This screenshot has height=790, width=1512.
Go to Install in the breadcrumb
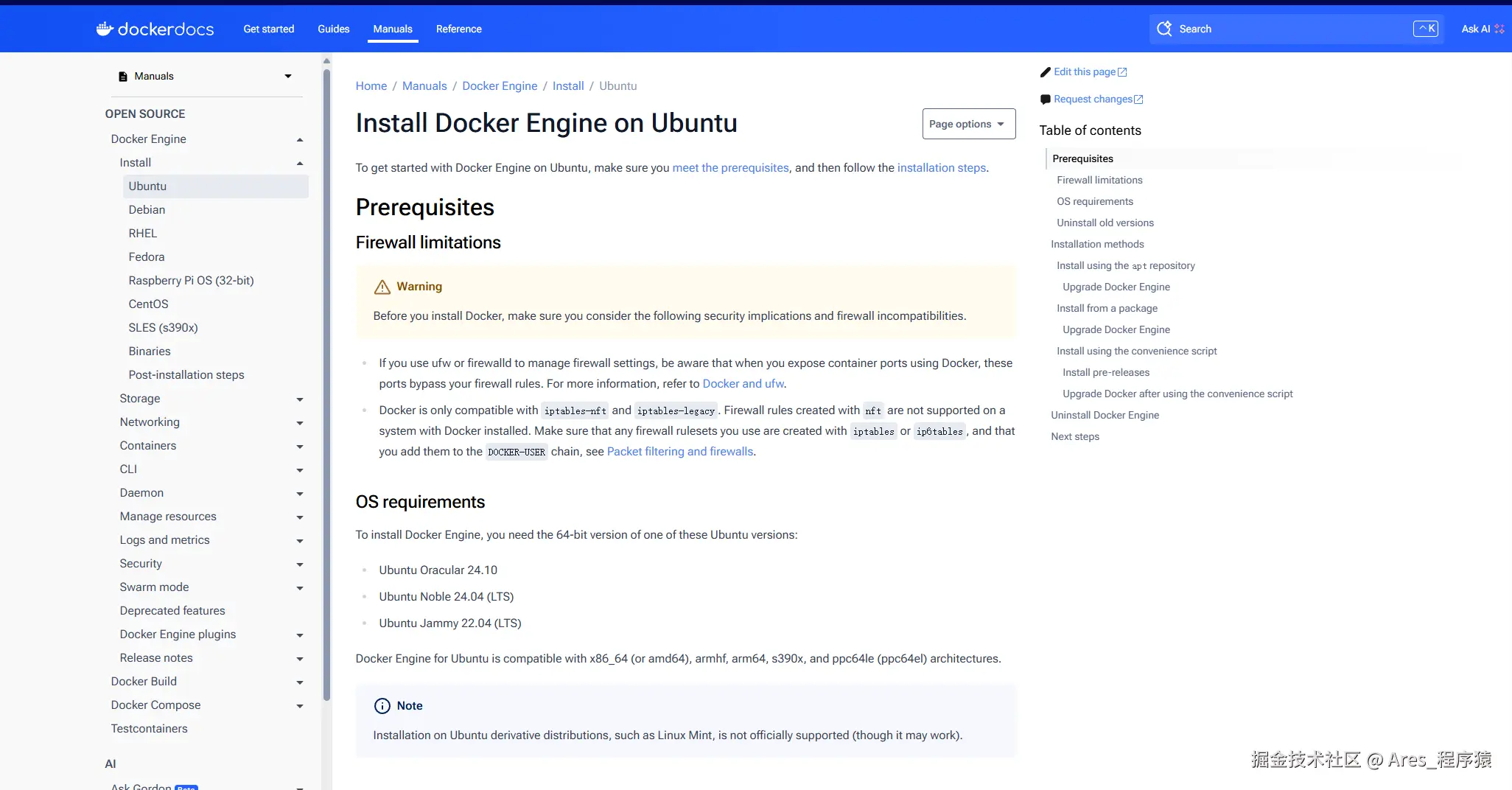click(568, 86)
